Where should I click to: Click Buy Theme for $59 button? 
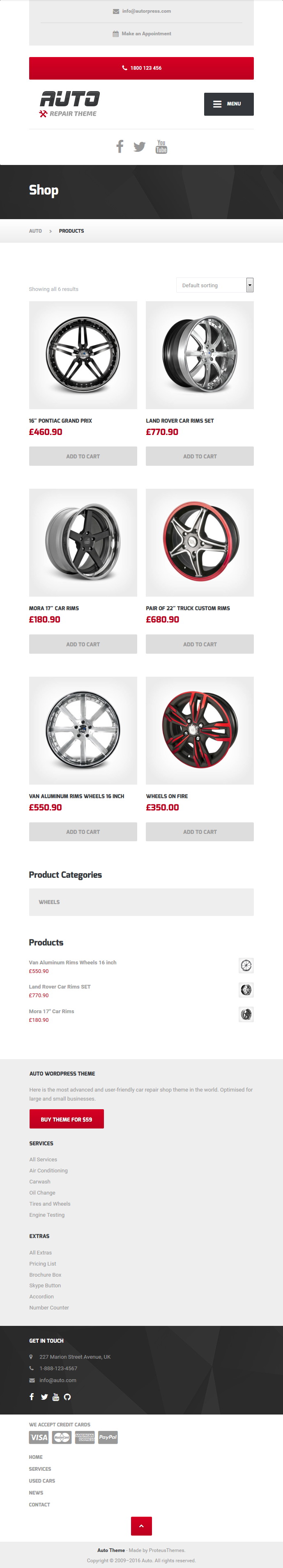67,1119
